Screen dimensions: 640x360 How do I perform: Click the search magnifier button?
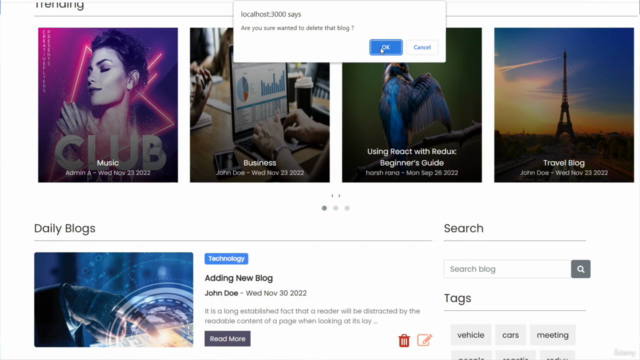[x=580, y=269]
